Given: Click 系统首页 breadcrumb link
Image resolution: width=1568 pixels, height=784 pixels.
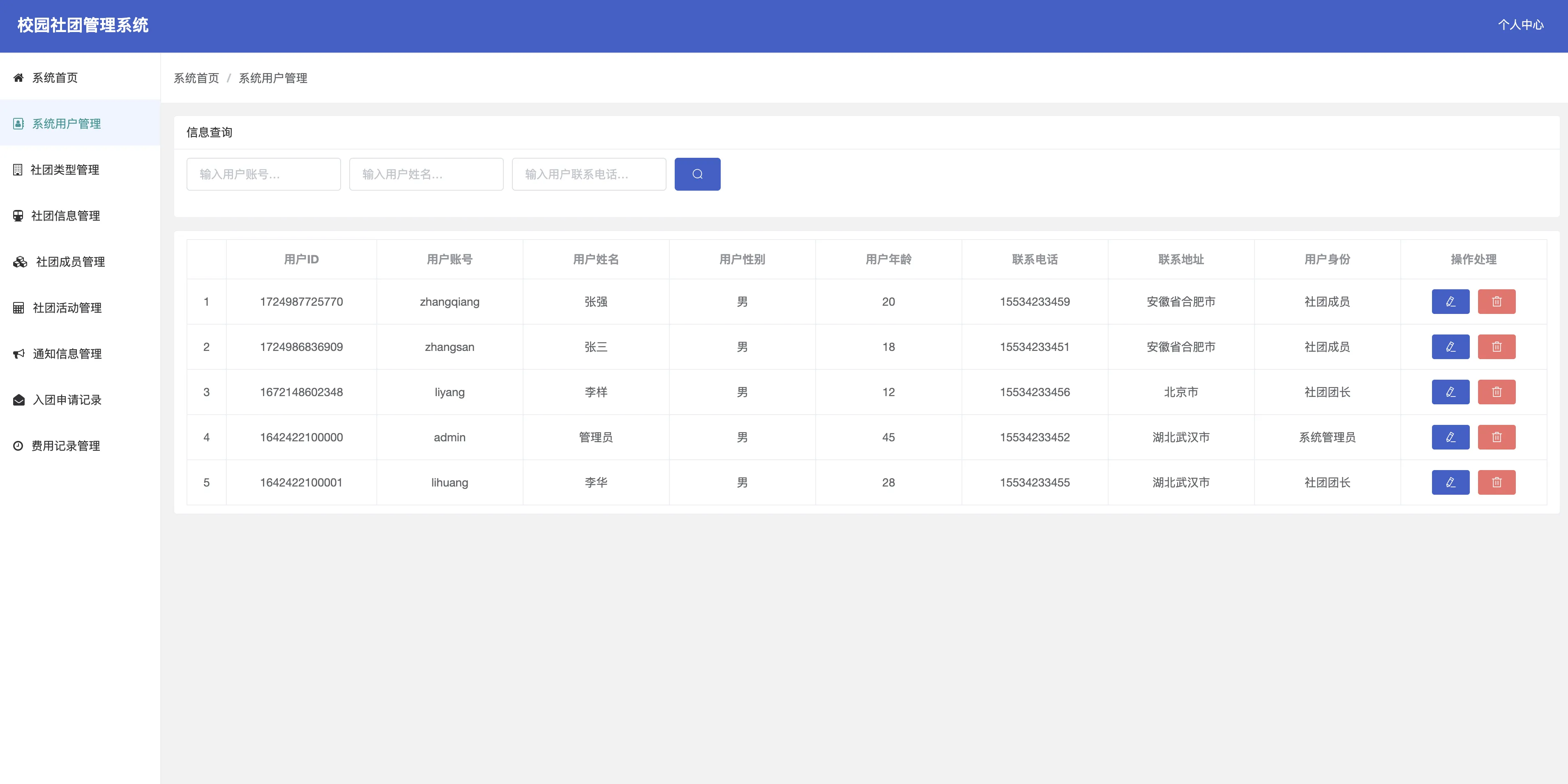Looking at the screenshot, I should (x=196, y=78).
